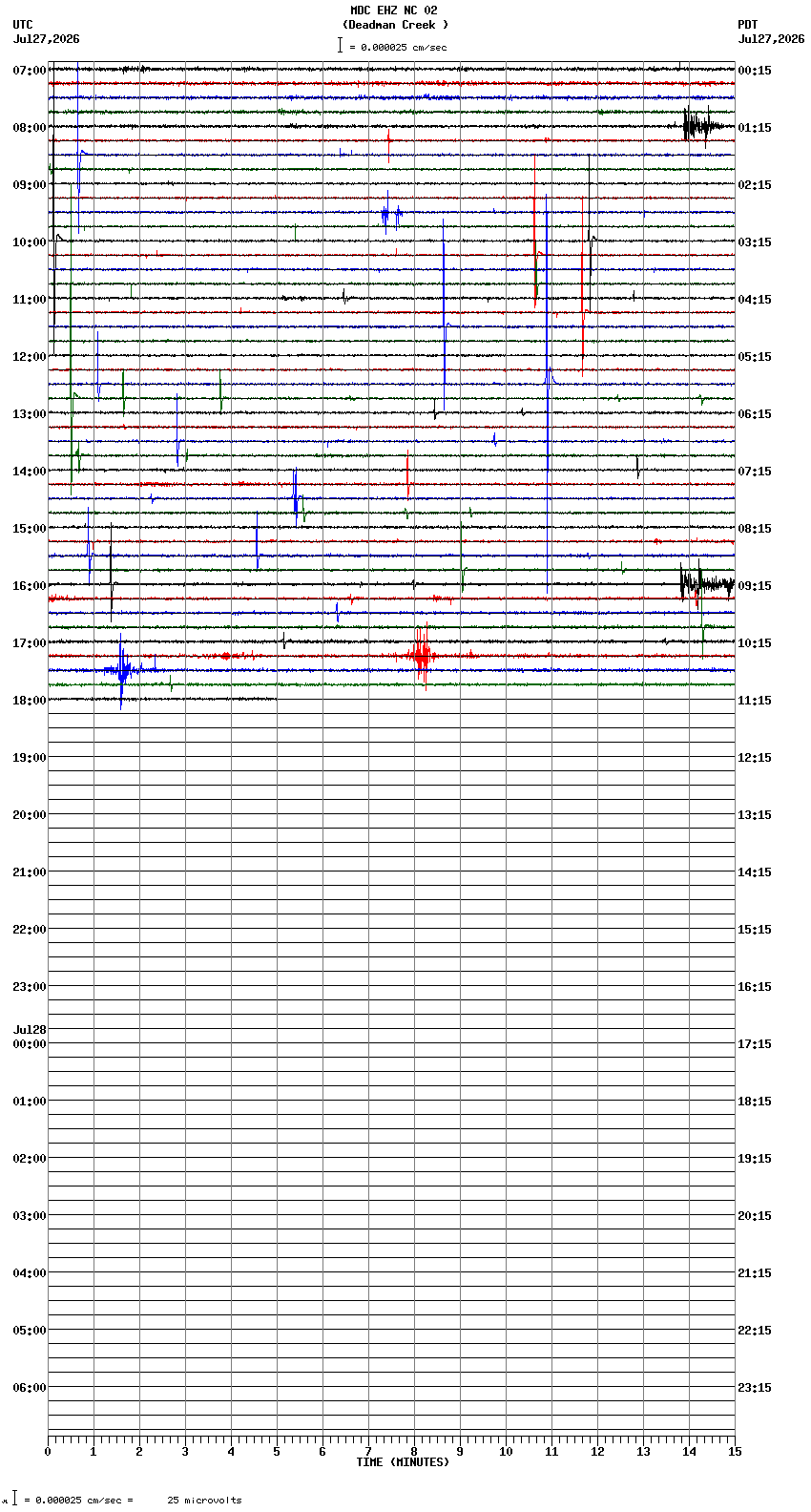Image resolution: width=811 pixels, height=1512 pixels.
Task: Click the red seismic burst at minute 8 after 17:00
Action: (421, 656)
